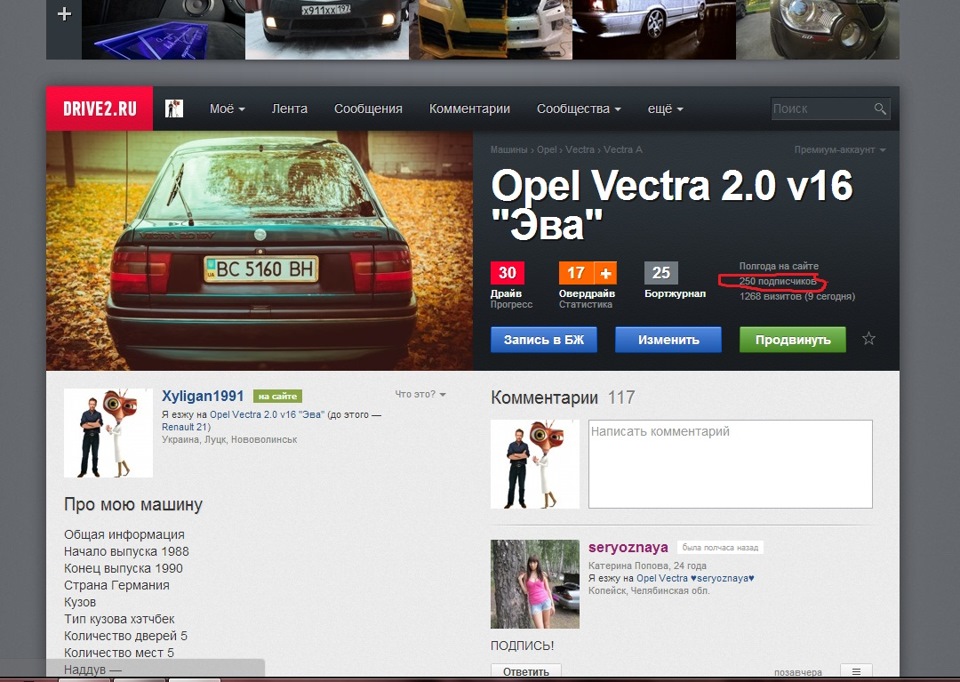The image size is (960, 682).
Task: Click the orange Овердрайв 17 badge
Action: point(576,273)
